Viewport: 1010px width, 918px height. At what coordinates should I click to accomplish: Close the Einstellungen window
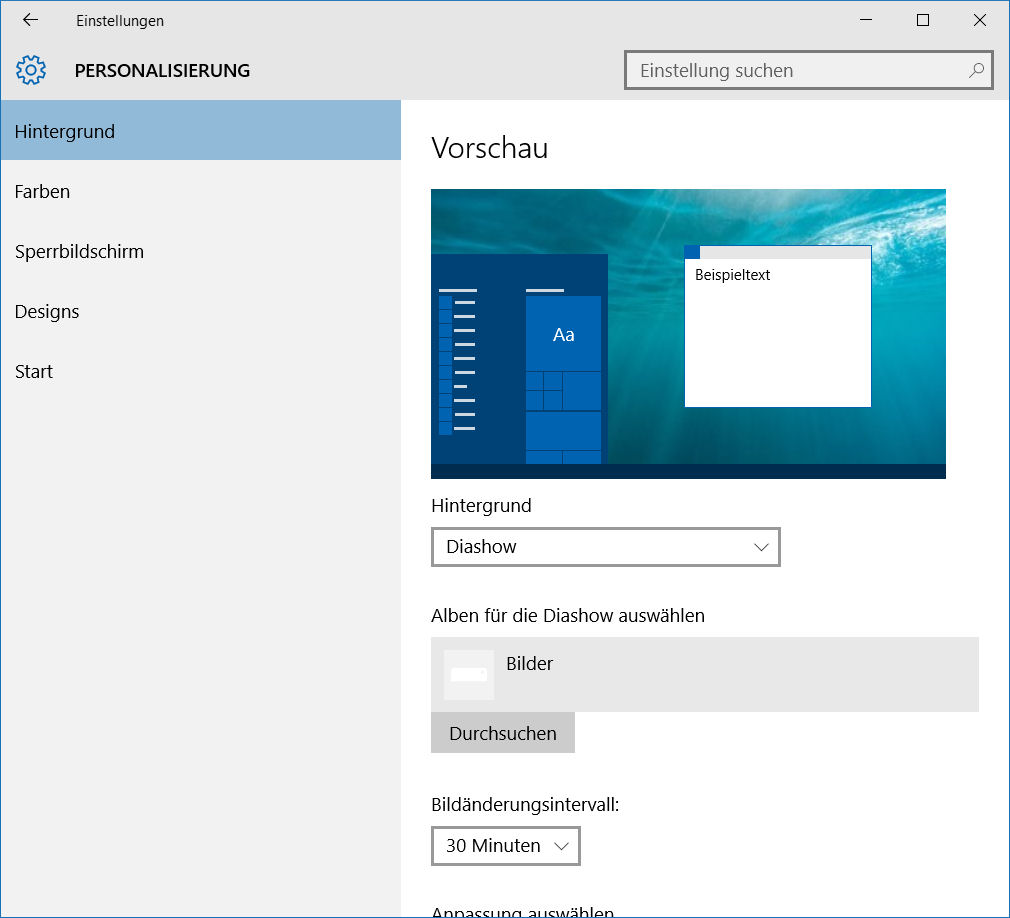point(980,20)
